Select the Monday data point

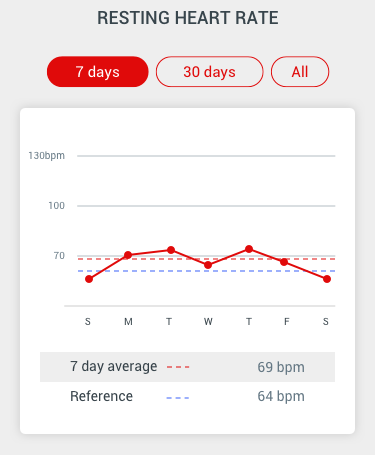(128, 255)
